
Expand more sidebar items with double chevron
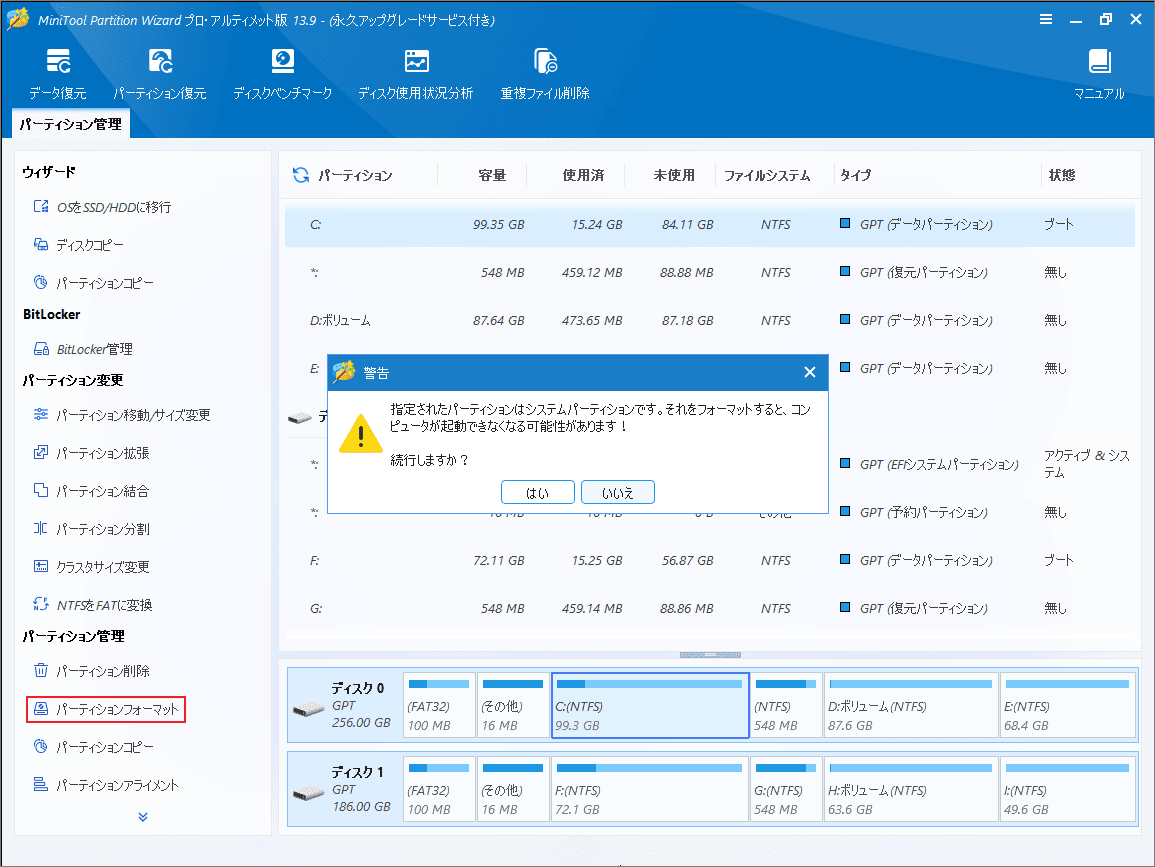pyautogui.click(x=143, y=817)
